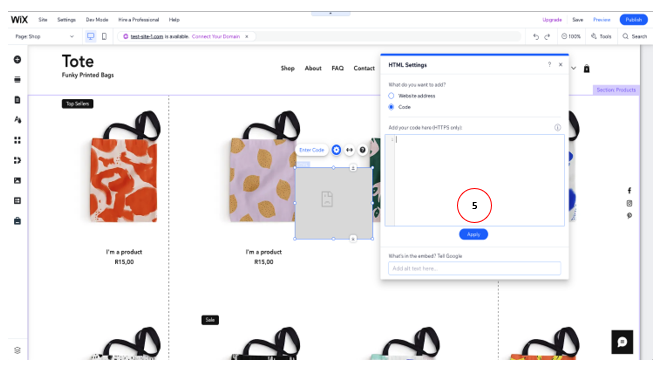The image size is (672, 373).
Task: Click the Enter Code button
Action: pyautogui.click(x=312, y=150)
